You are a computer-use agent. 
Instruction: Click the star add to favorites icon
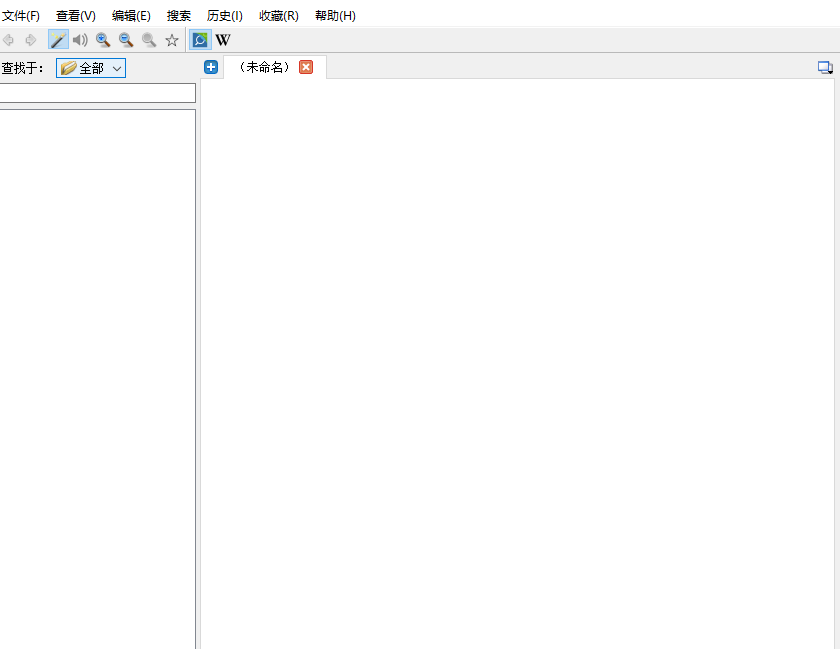tap(171, 40)
